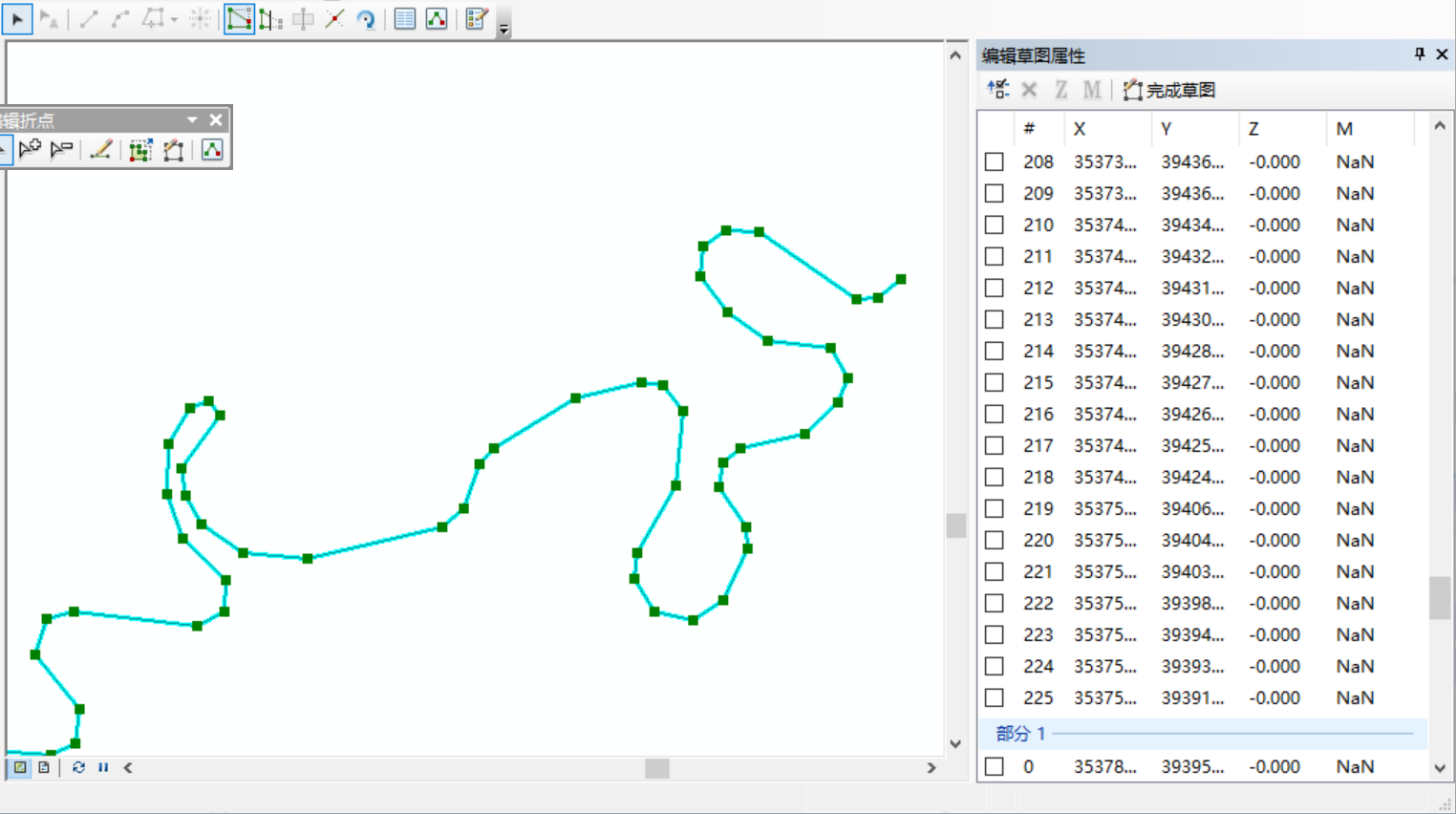Click the map horizontal scrollbar thumb

click(x=657, y=768)
